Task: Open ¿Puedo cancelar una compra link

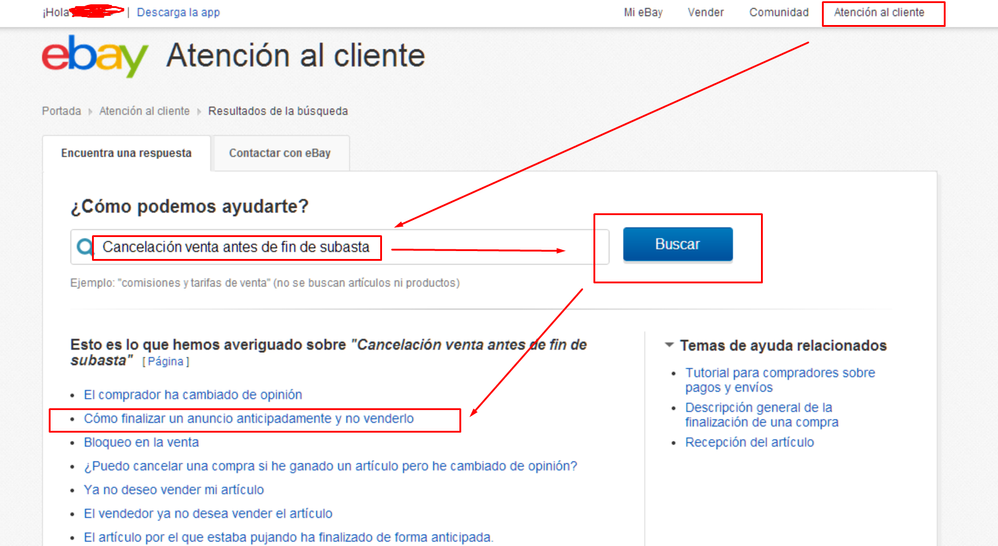Action: pyautogui.click(x=330, y=466)
